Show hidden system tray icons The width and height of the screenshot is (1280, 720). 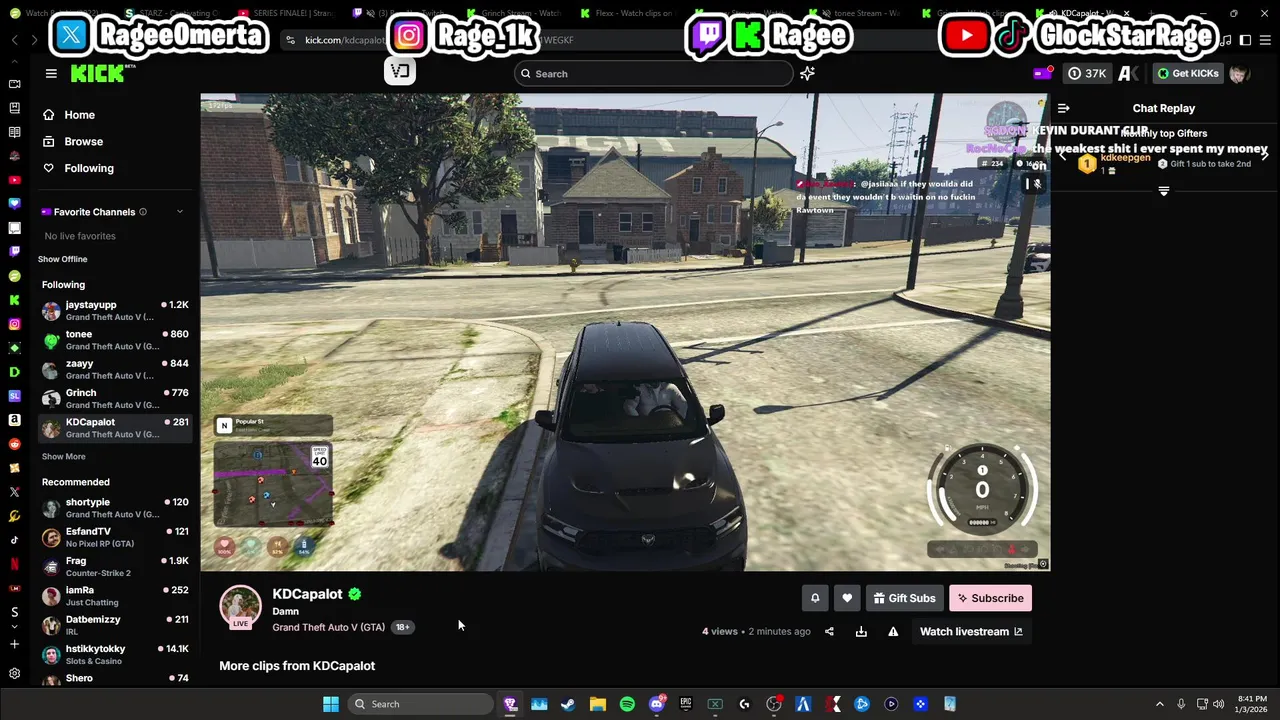[1160, 704]
